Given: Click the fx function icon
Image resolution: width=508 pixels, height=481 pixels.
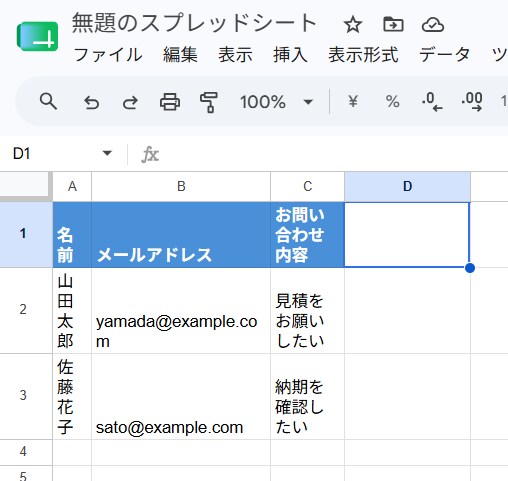Looking at the screenshot, I should point(150,154).
